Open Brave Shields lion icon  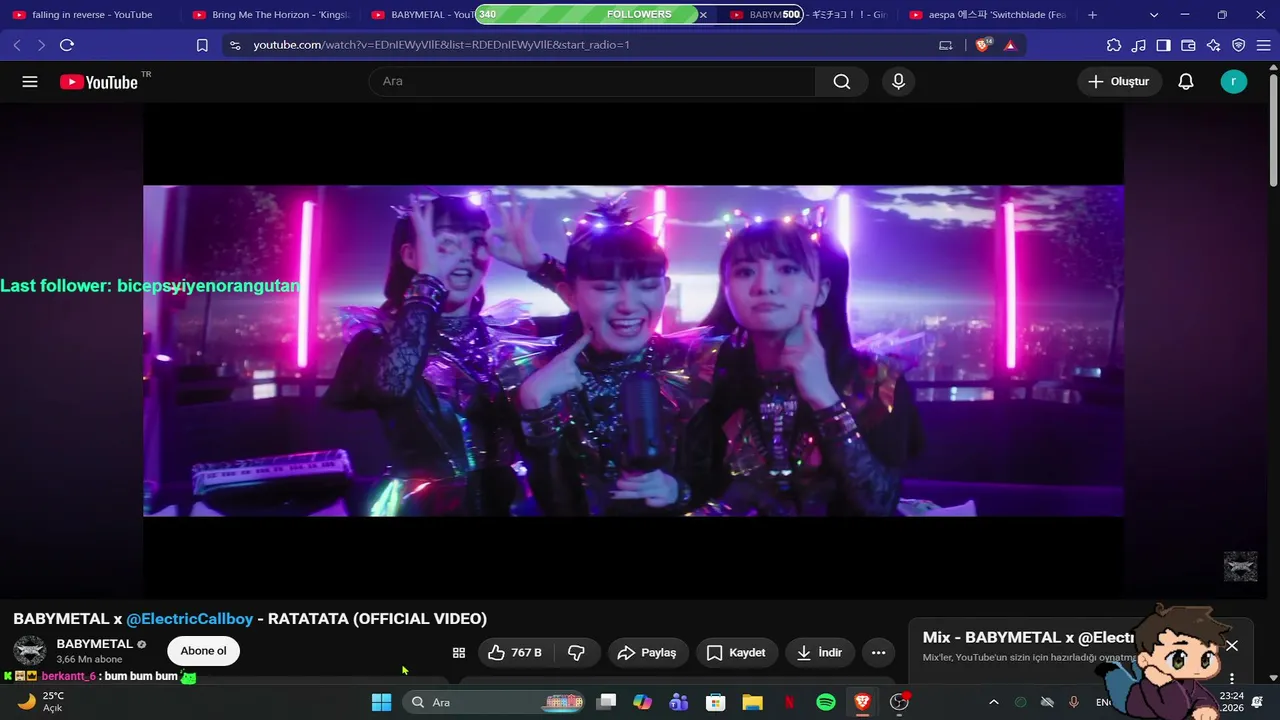tap(983, 45)
